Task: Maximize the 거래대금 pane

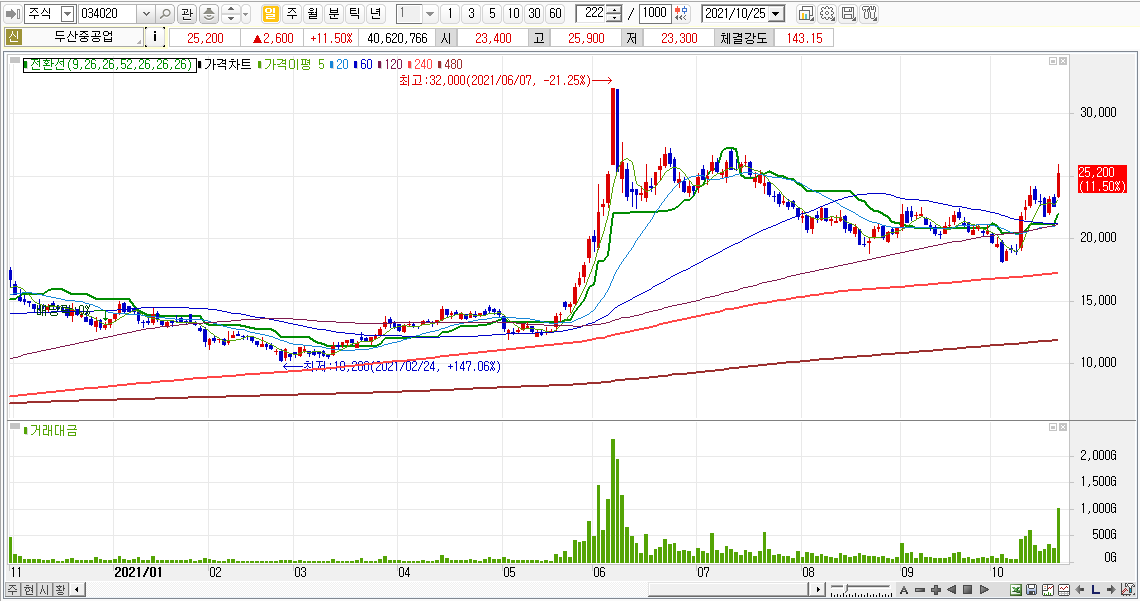Action: pyautogui.click(x=1053, y=427)
